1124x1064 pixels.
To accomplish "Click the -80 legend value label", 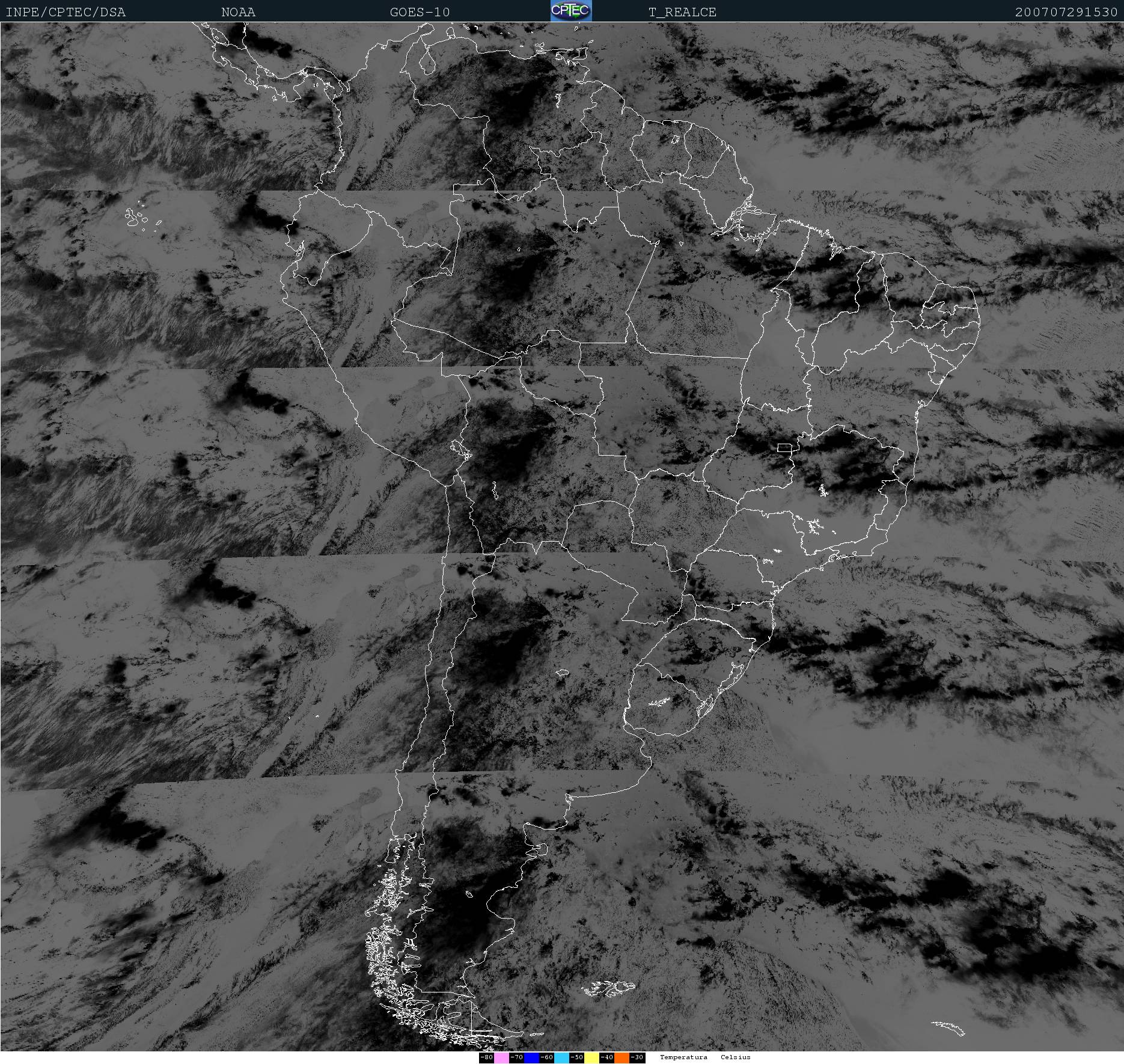I will (x=486, y=1057).
